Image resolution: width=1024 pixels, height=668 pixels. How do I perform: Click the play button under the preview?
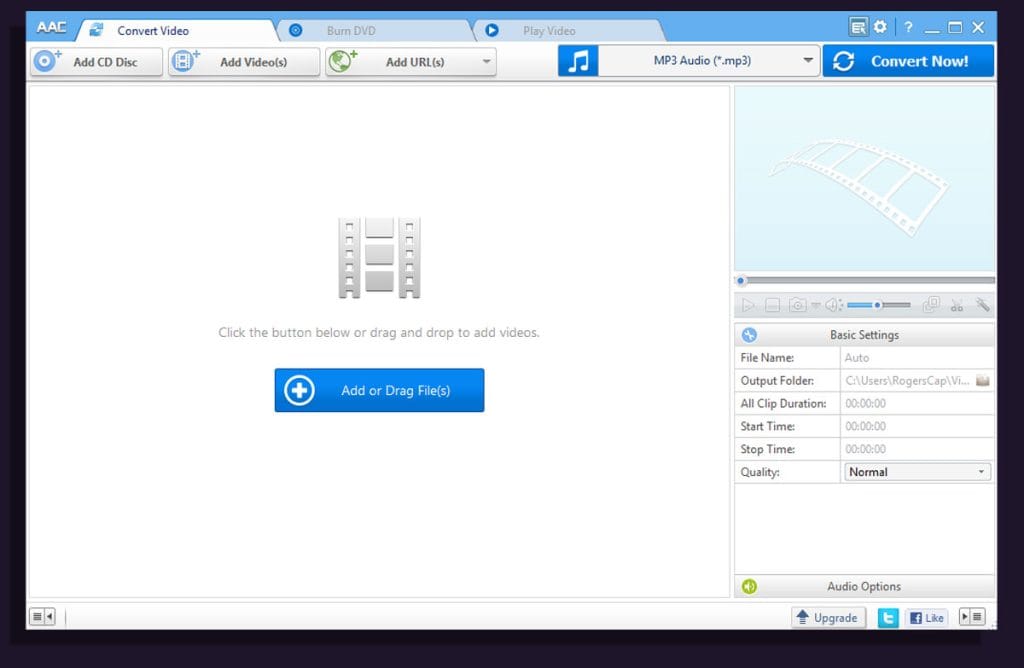pyautogui.click(x=748, y=305)
